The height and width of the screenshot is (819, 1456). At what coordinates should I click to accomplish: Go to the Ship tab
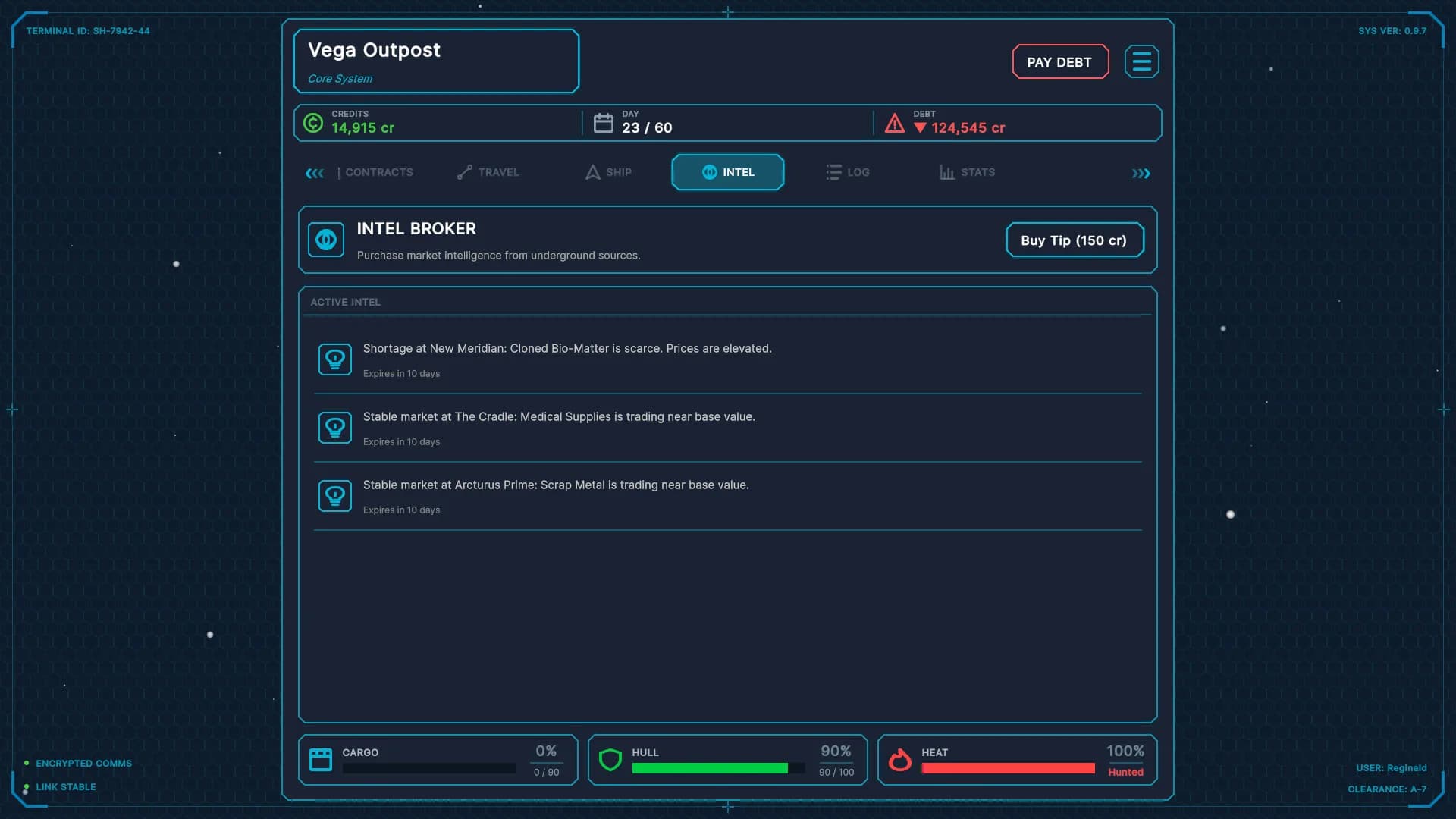[608, 172]
